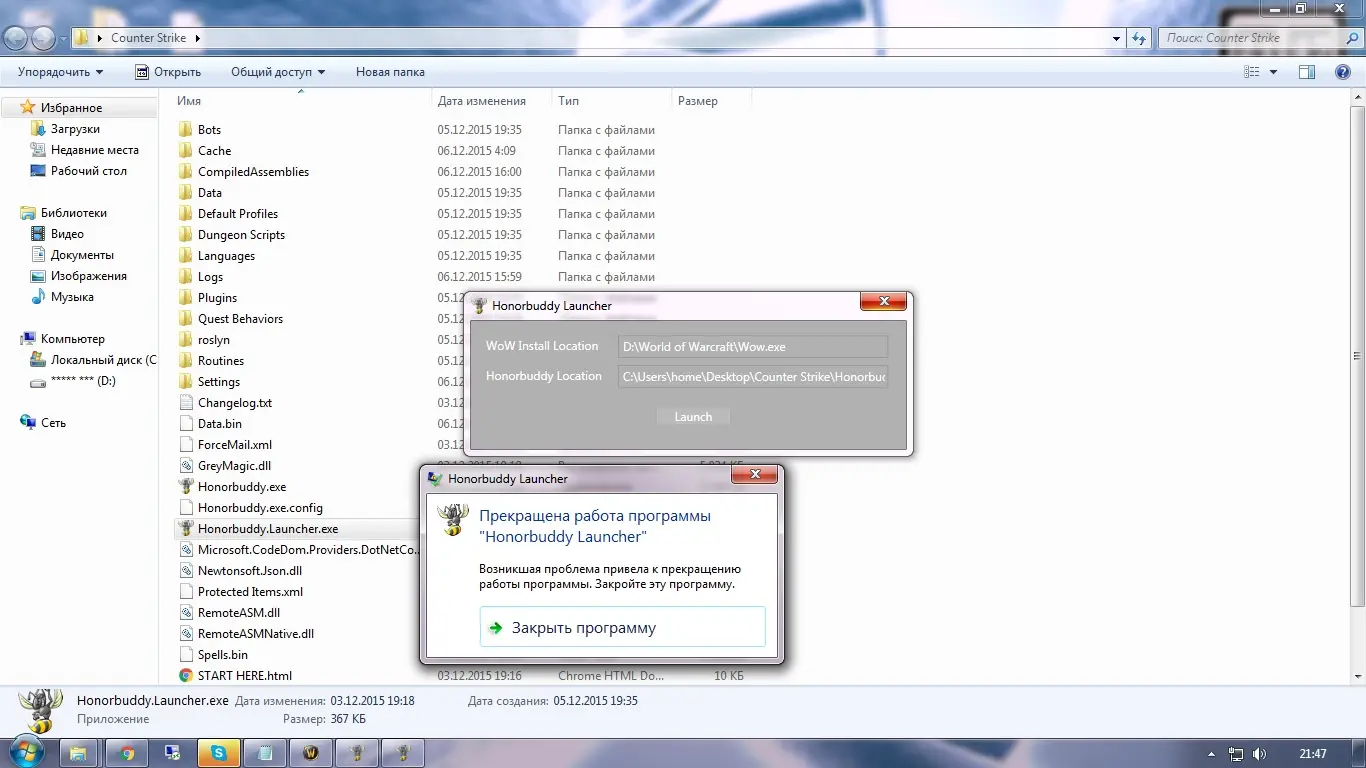The image size is (1366, 768).
Task: Open the Упорядочить menu
Action: click(60, 72)
